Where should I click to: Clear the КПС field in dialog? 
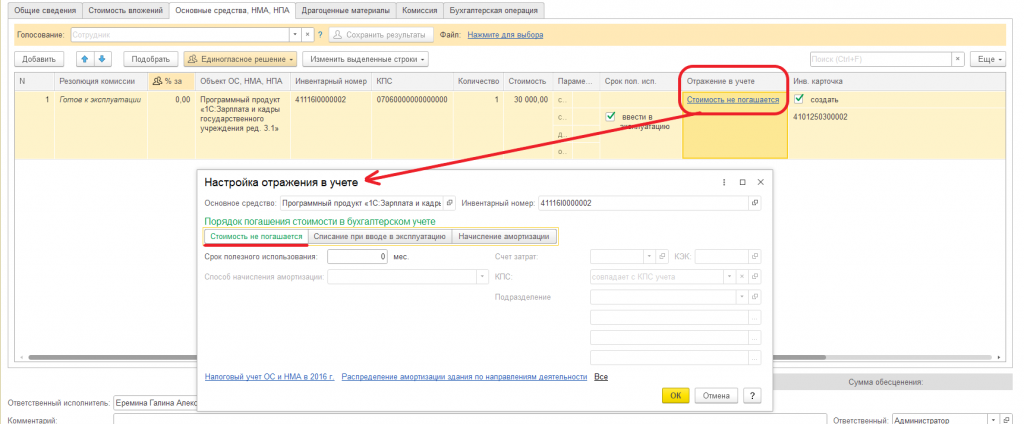742,277
